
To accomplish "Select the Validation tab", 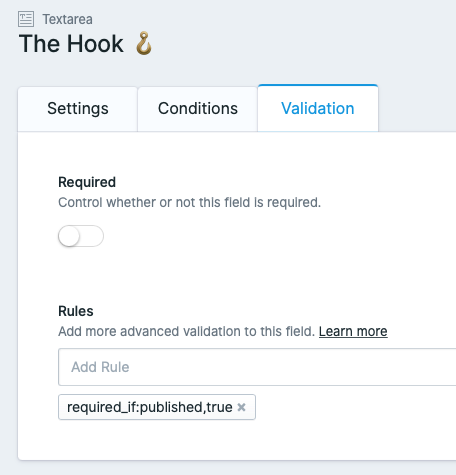I will pos(318,108).
